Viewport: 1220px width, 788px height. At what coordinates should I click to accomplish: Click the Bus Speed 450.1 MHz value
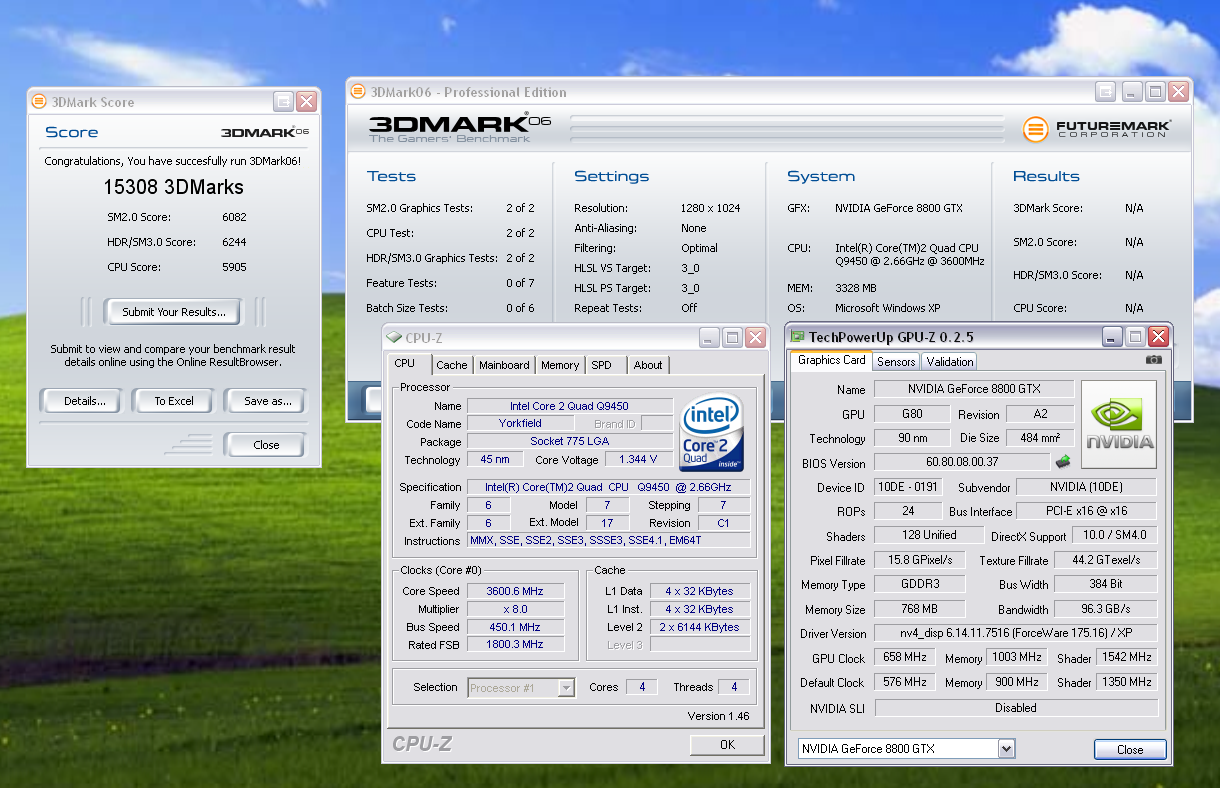515,627
